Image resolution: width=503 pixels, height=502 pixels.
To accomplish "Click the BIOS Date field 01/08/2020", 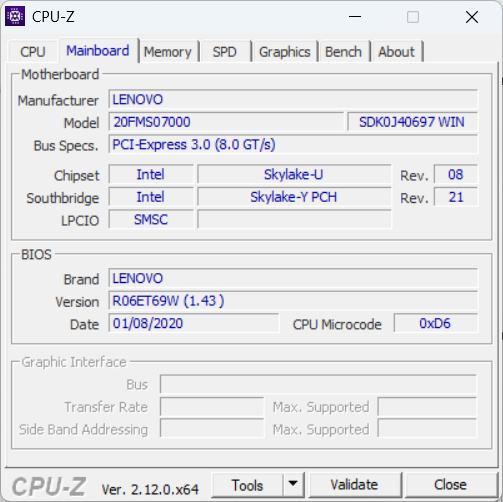I will point(194,323).
